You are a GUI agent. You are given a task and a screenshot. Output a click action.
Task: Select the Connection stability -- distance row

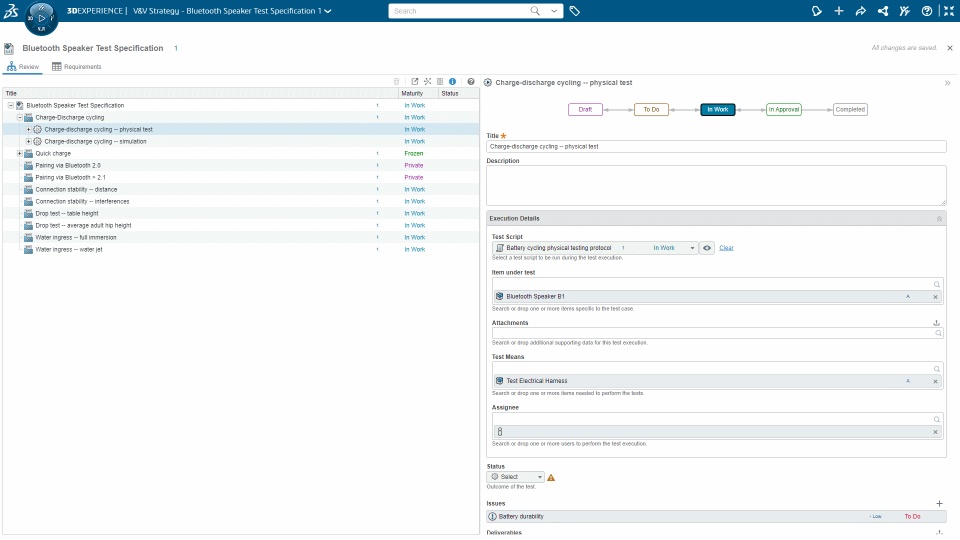(241, 190)
